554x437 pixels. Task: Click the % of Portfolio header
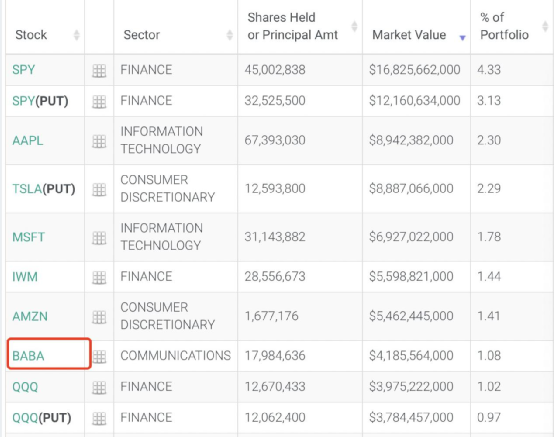click(x=505, y=26)
